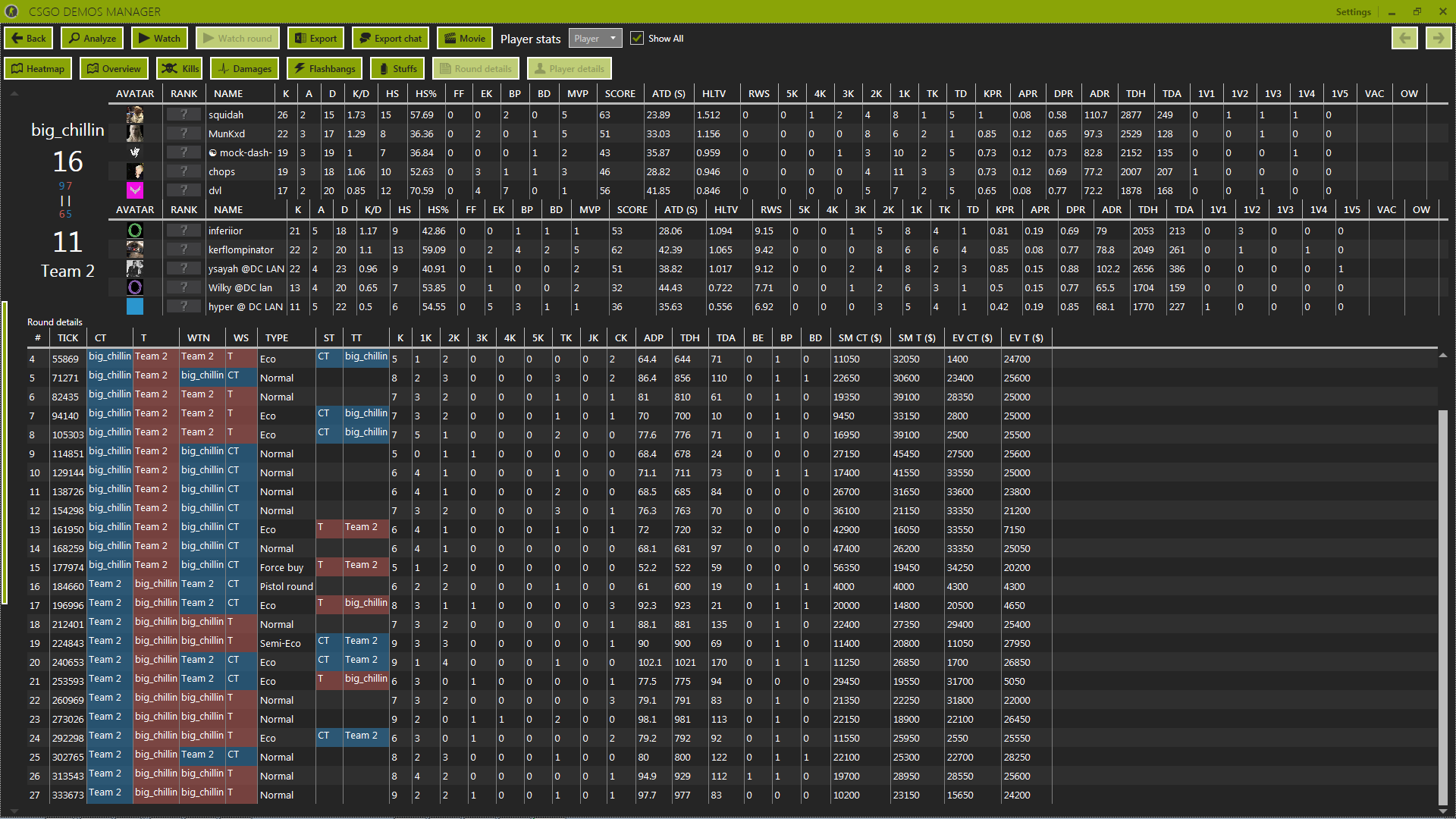Image resolution: width=1456 pixels, height=819 pixels.
Task: Open the Stuffs view
Action: [x=397, y=69]
